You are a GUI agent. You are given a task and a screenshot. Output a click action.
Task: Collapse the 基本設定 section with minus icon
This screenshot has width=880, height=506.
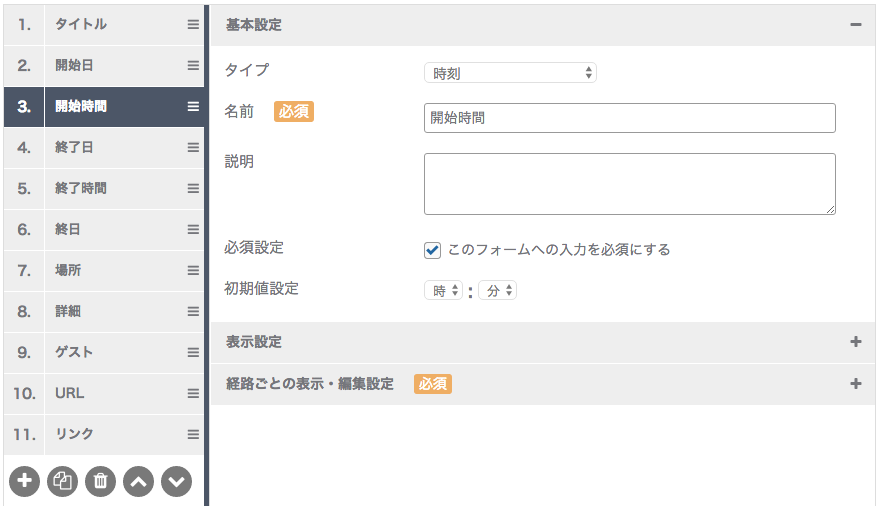tap(855, 25)
